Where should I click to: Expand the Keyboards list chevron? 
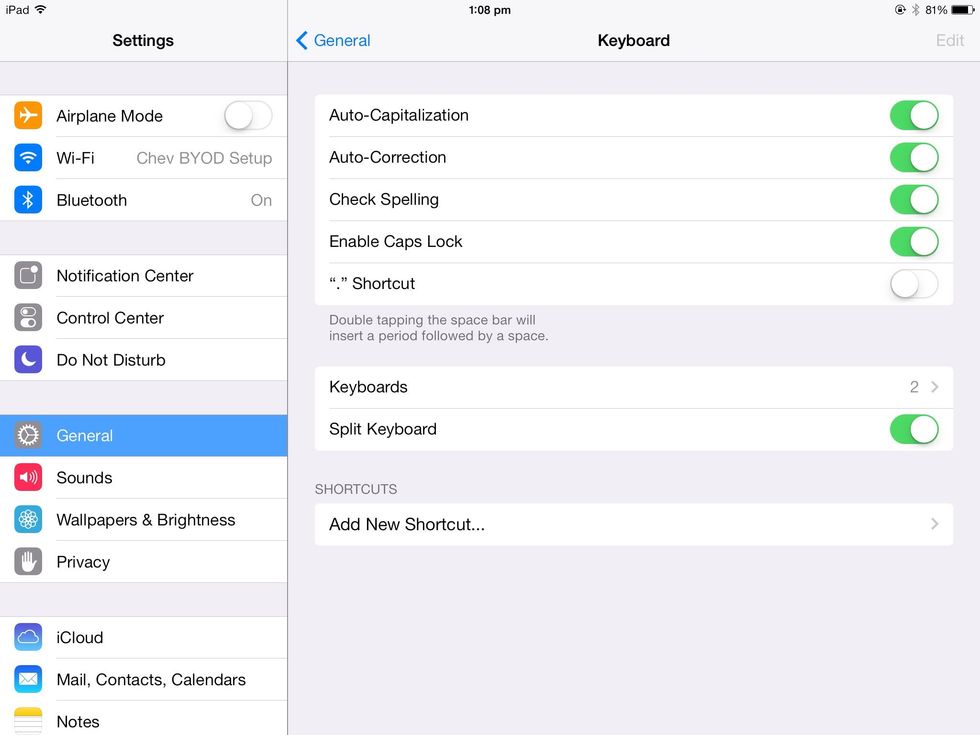(x=934, y=387)
